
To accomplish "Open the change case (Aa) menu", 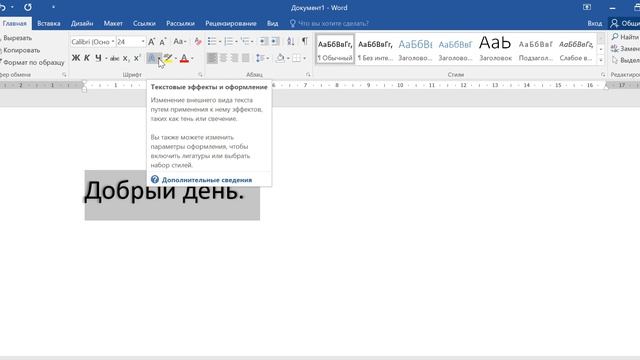I will click(179, 42).
